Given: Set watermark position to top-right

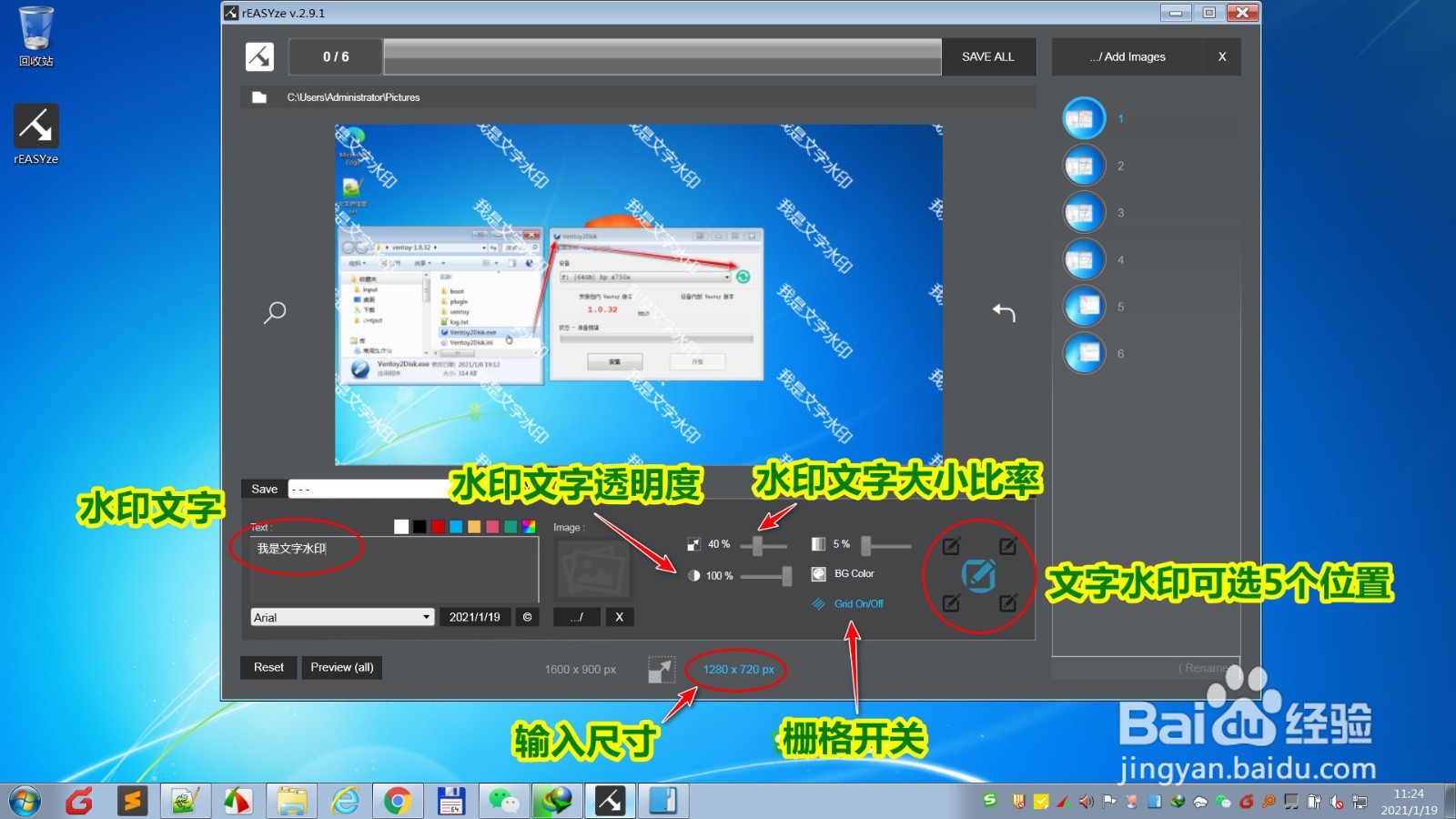Looking at the screenshot, I should click(1007, 546).
